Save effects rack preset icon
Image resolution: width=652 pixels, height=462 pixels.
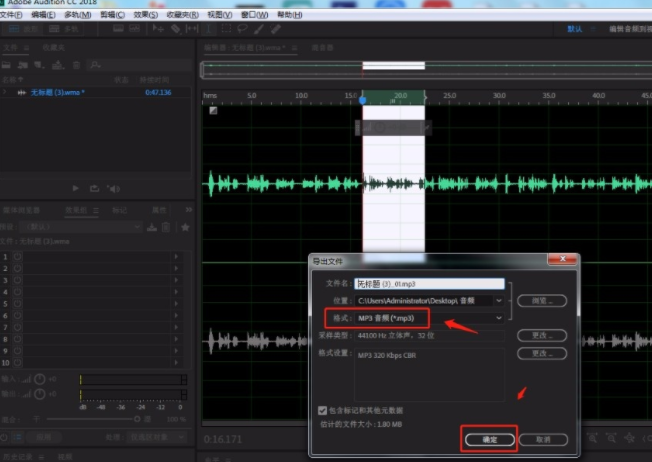click(152, 227)
